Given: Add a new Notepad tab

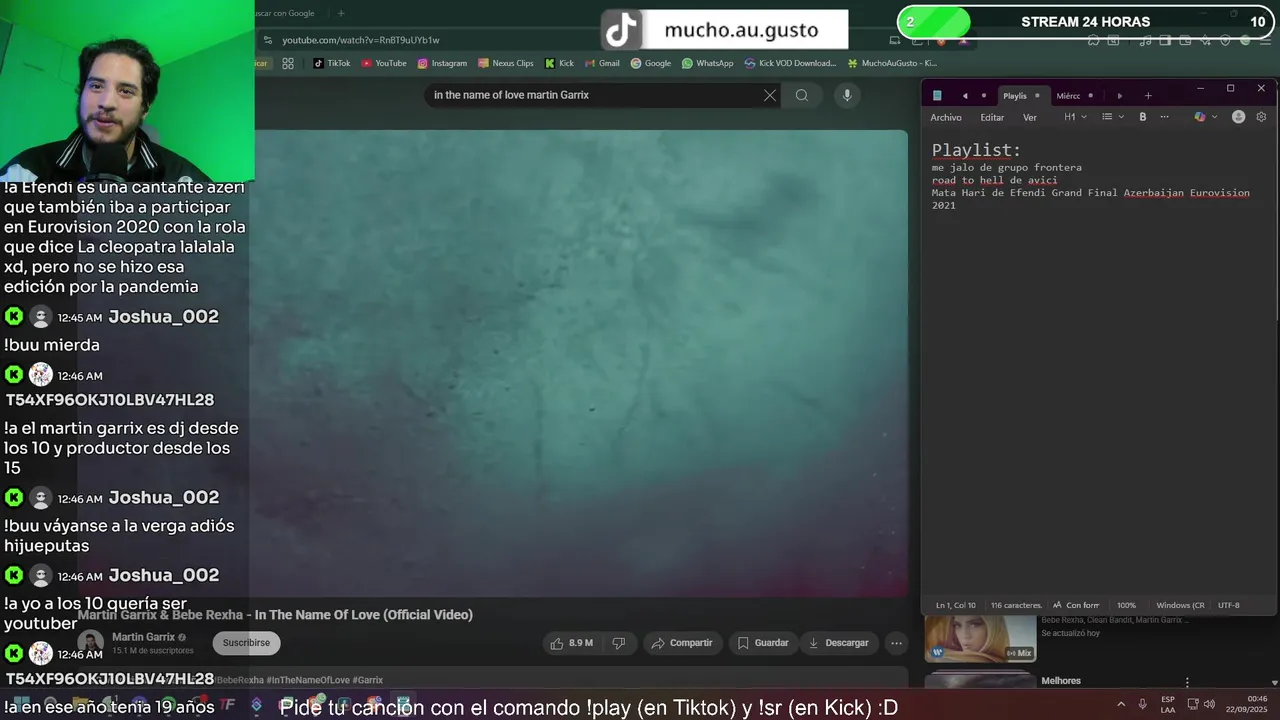Looking at the screenshot, I should click(1148, 96).
